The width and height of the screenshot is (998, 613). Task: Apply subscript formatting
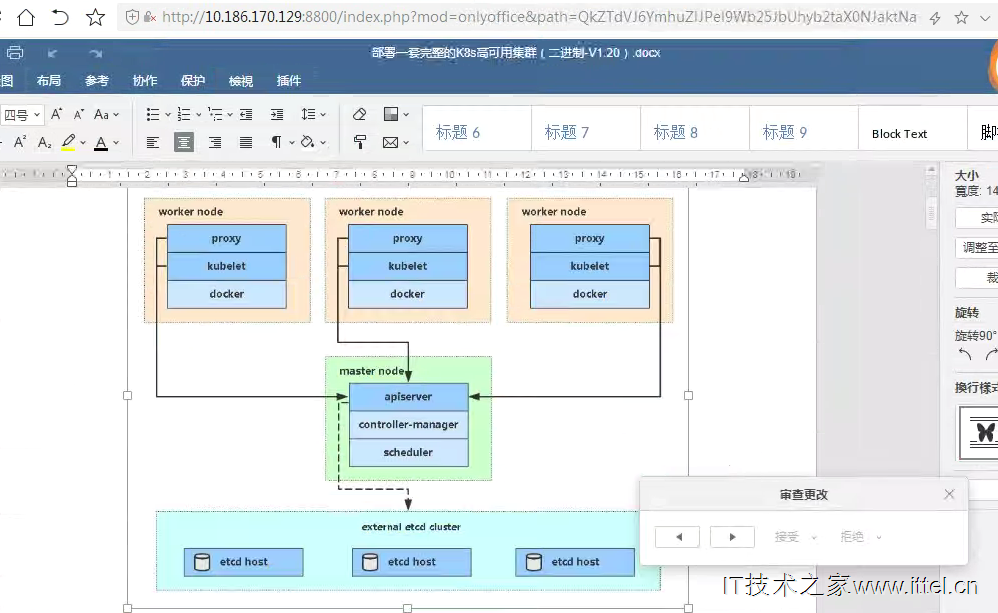tap(44, 143)
